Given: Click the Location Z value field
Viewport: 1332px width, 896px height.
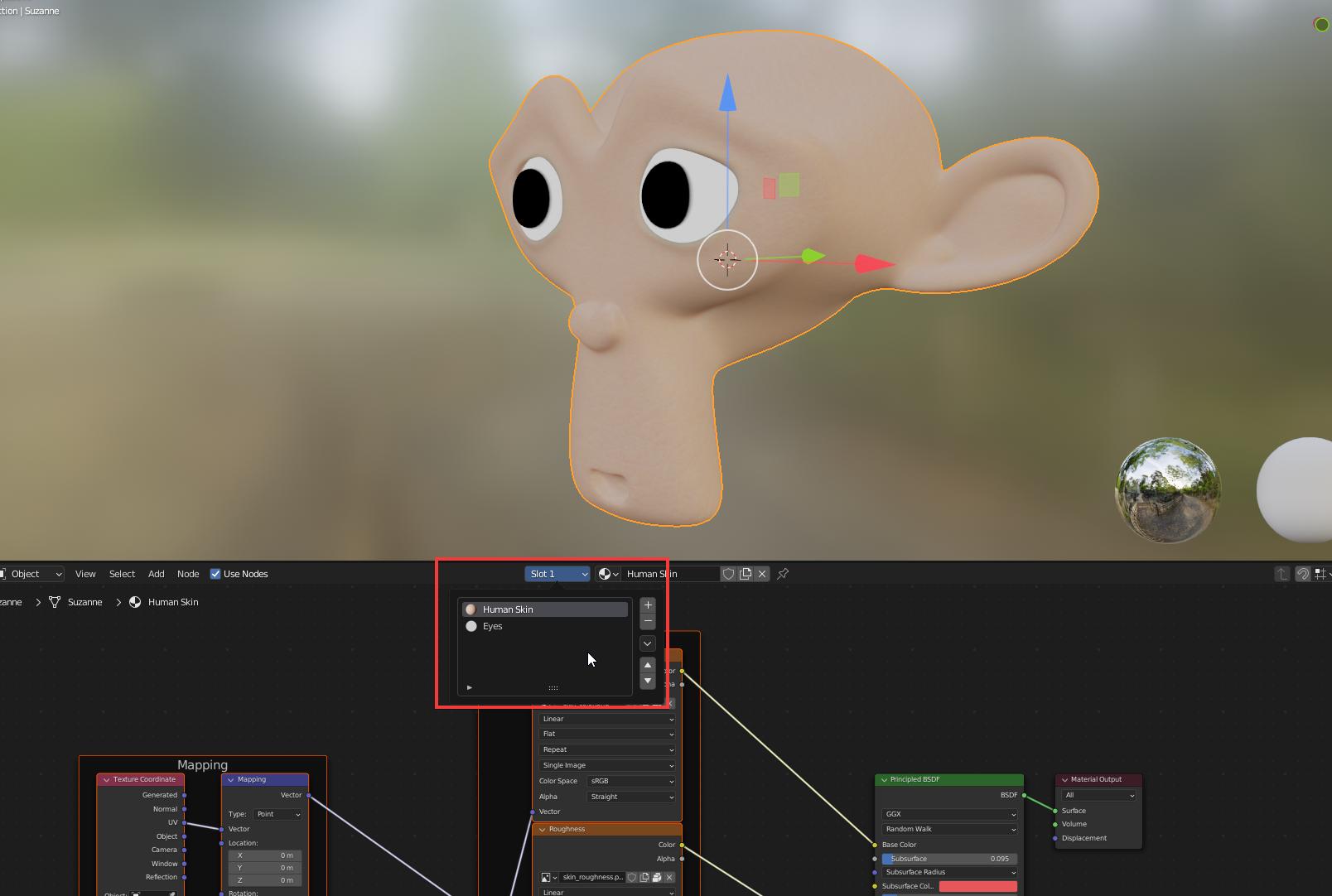Looking at the screenshot, I should coord(265,880).
